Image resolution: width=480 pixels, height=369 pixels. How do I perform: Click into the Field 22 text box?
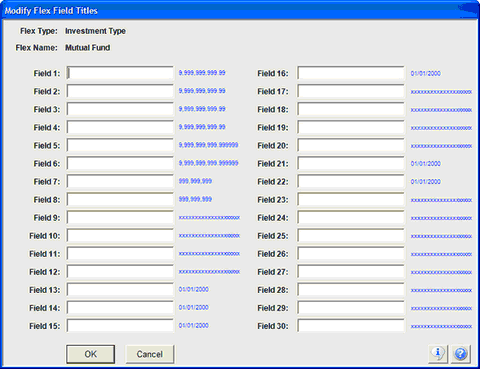tap(351, 181)
